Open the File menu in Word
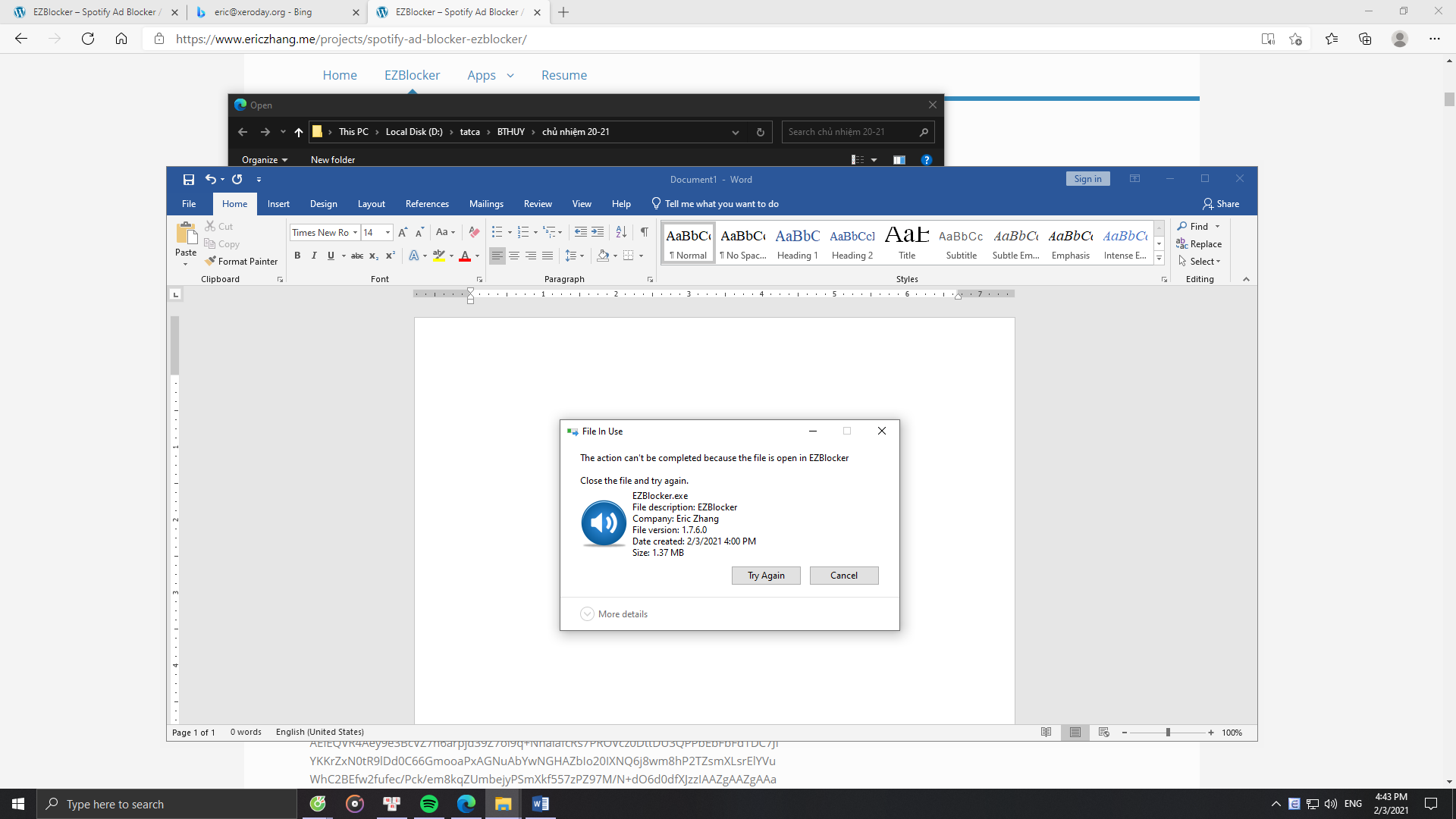The width and height of the screenshot is (1456, 819). pyautogui.click(x=189, y=204)
